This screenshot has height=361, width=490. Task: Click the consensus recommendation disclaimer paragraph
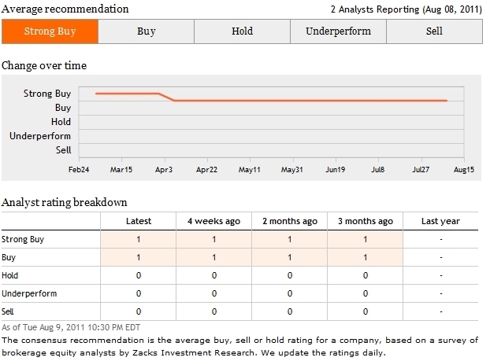240,346
